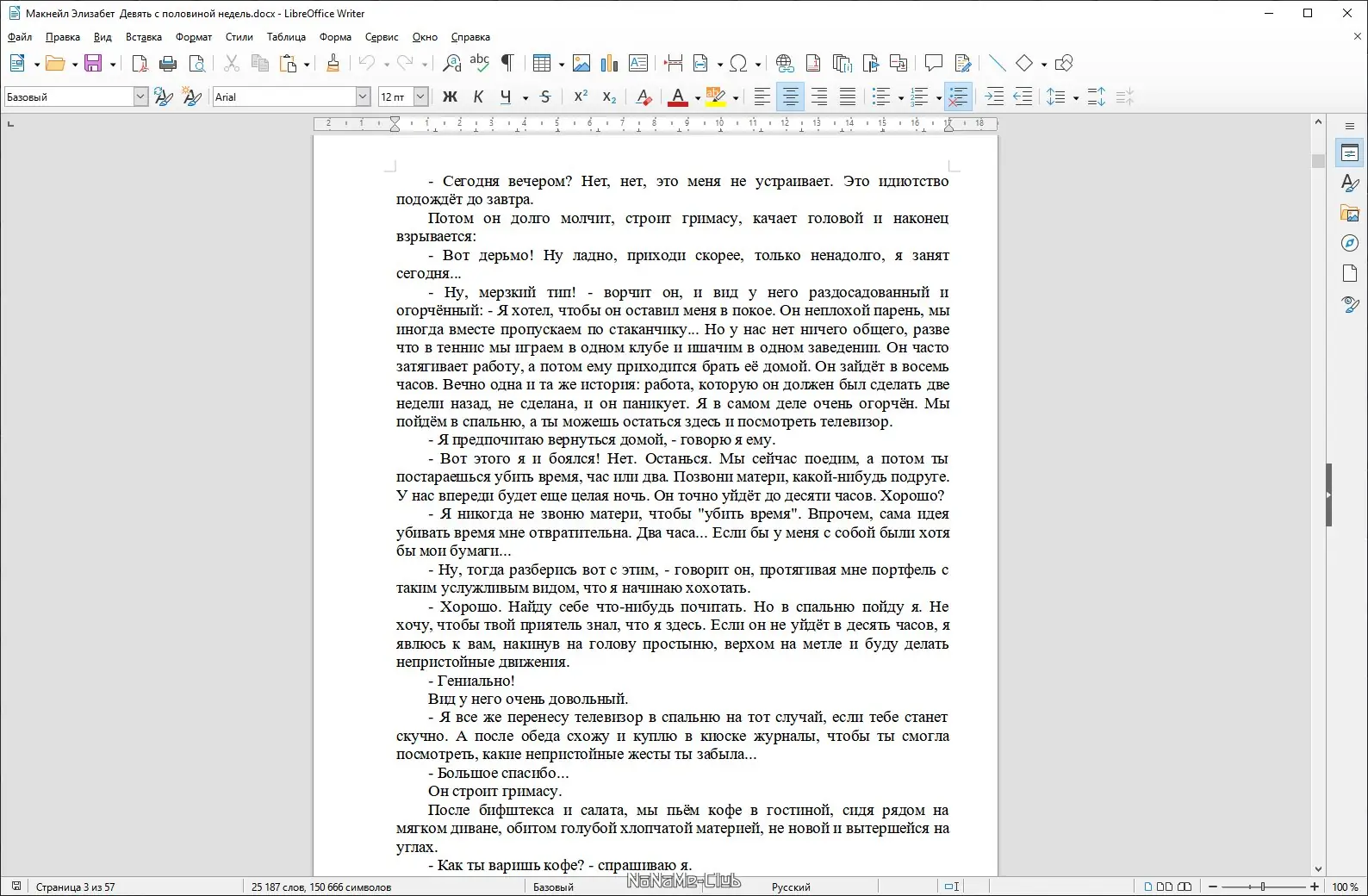Image resolution: width=1368 pixels, height=896 pixels.
Task: Insert a table with the grid icon
Action: (542, 63)
